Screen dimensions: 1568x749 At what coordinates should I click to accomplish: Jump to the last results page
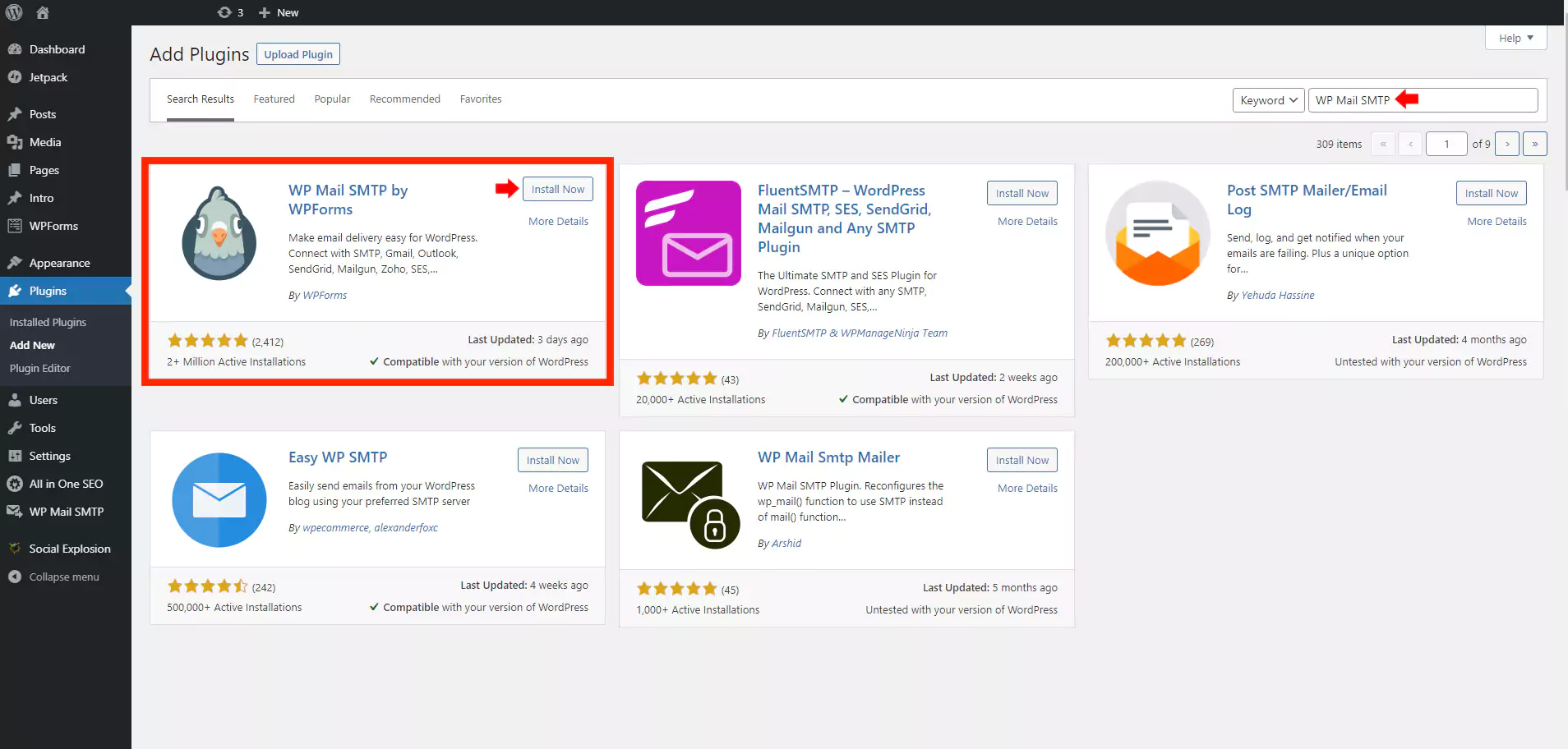point(1534,144)
